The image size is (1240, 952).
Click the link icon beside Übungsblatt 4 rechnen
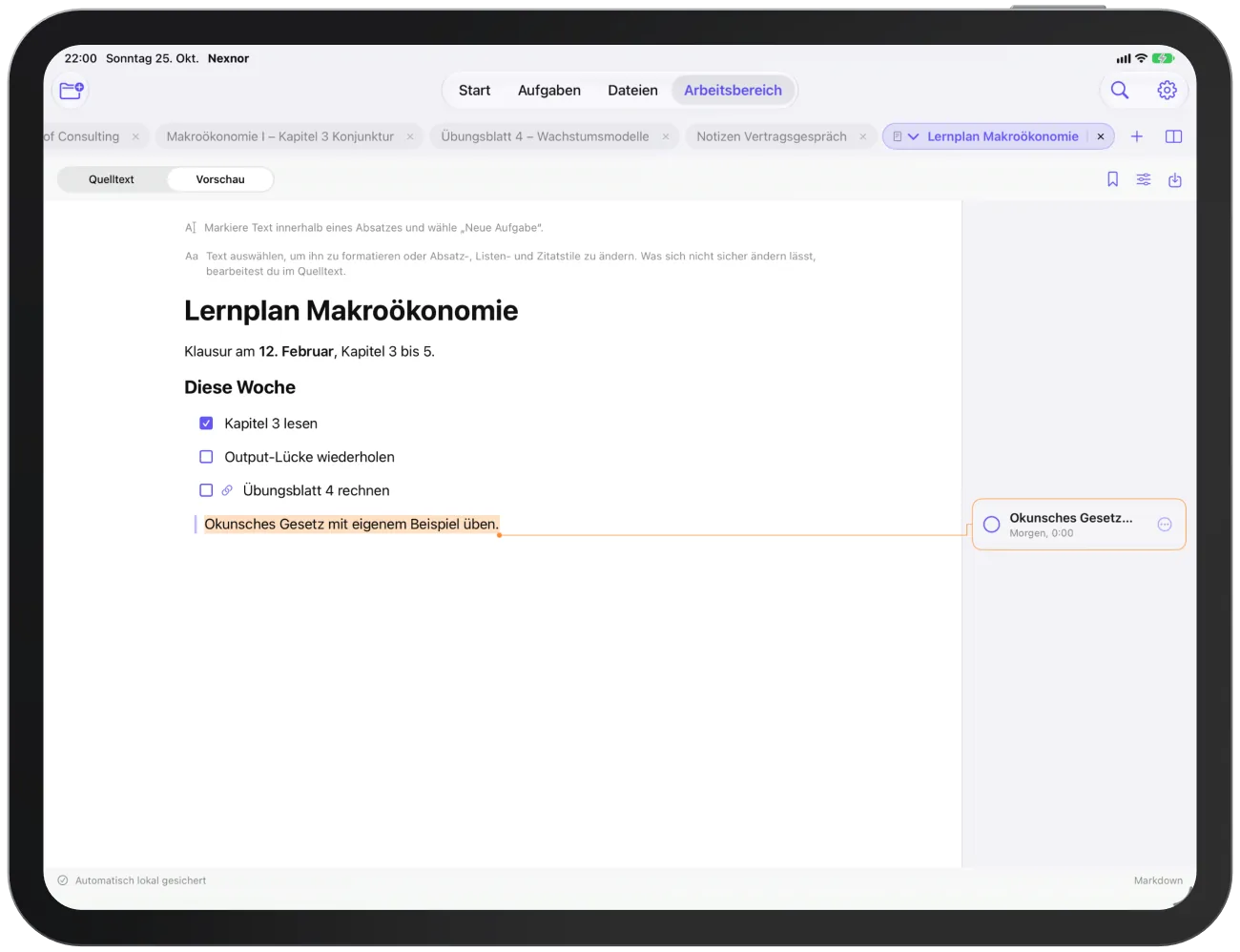(x=227, y=490)
